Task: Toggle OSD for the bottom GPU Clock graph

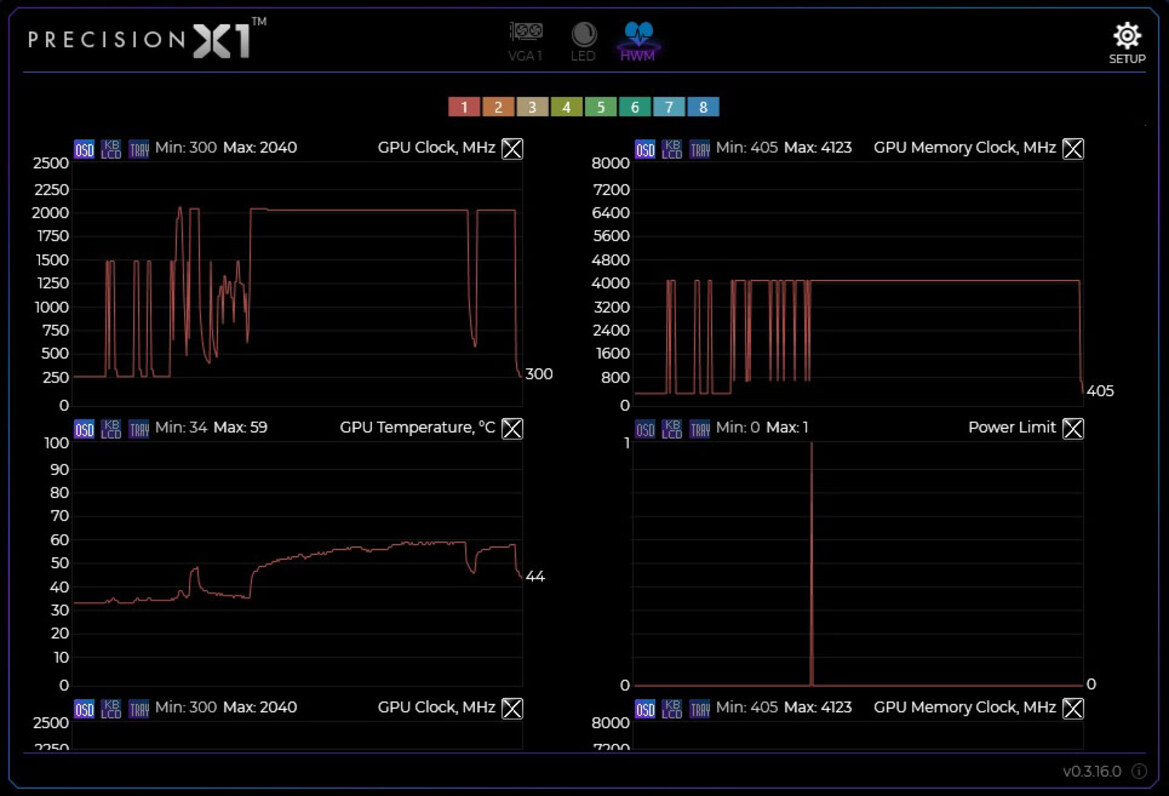Action: (x=84, y=708)
